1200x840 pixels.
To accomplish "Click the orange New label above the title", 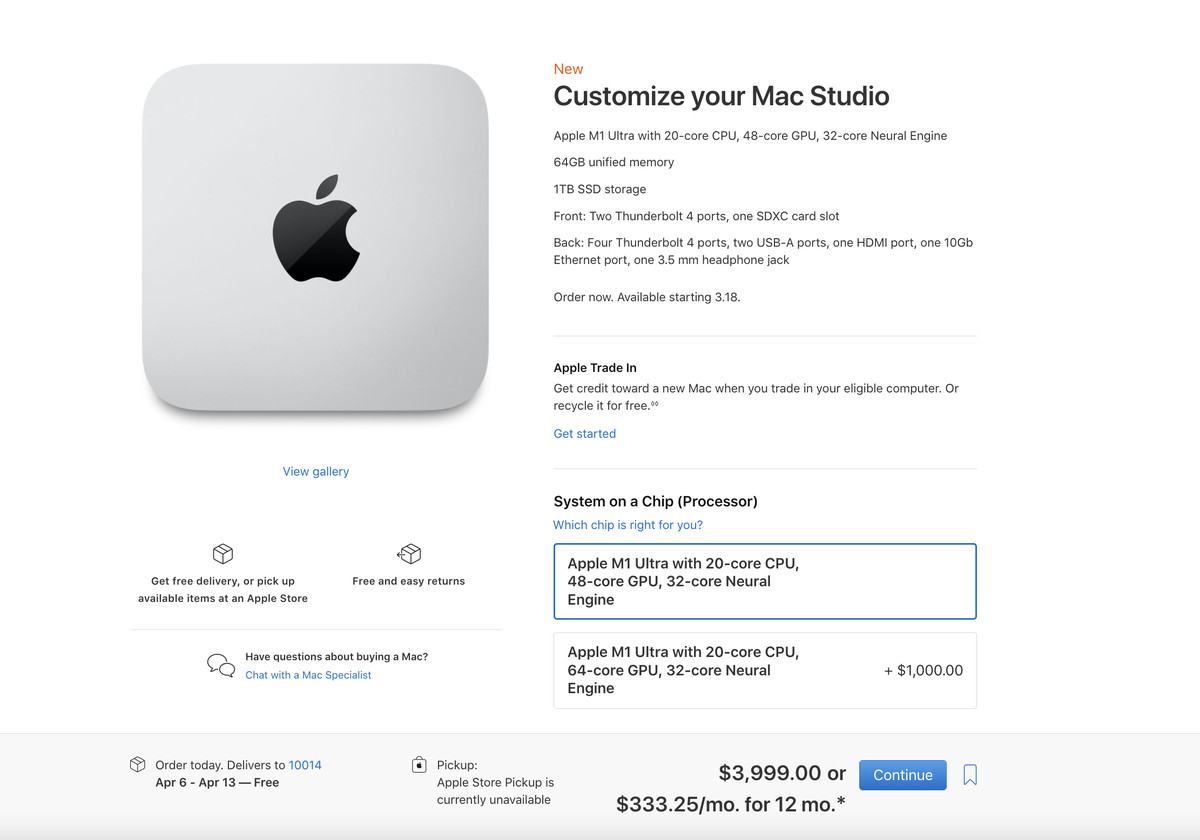I will [x=568, y=69].
